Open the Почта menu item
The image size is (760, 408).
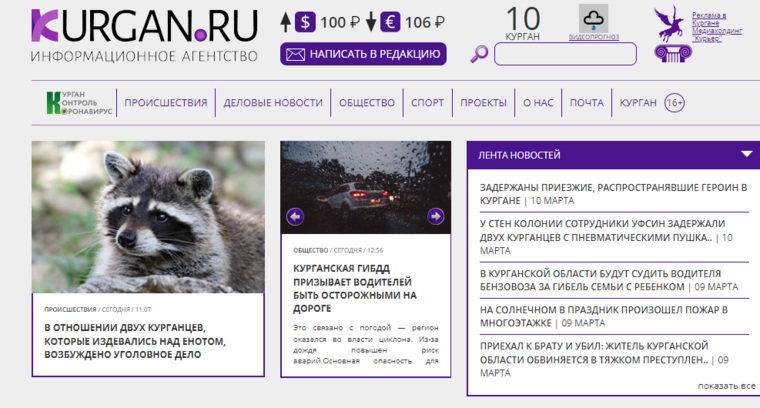click(586, 103)
